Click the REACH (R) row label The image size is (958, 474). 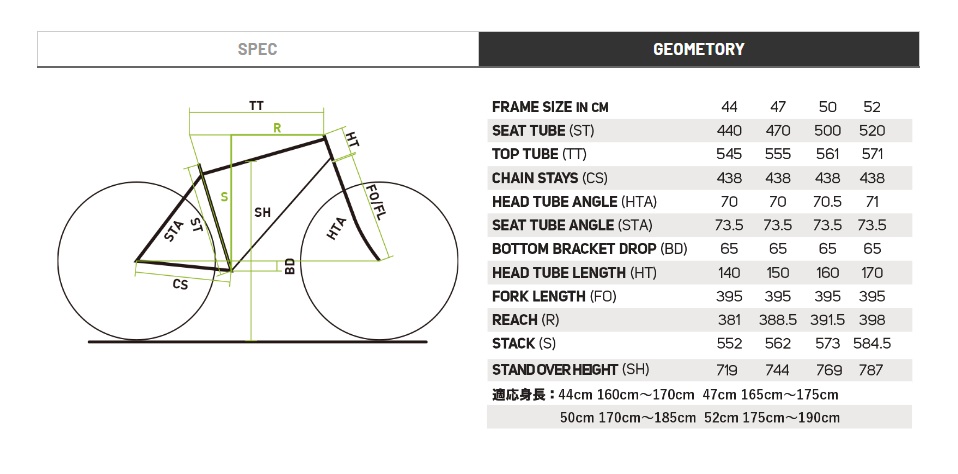[525, 319]
